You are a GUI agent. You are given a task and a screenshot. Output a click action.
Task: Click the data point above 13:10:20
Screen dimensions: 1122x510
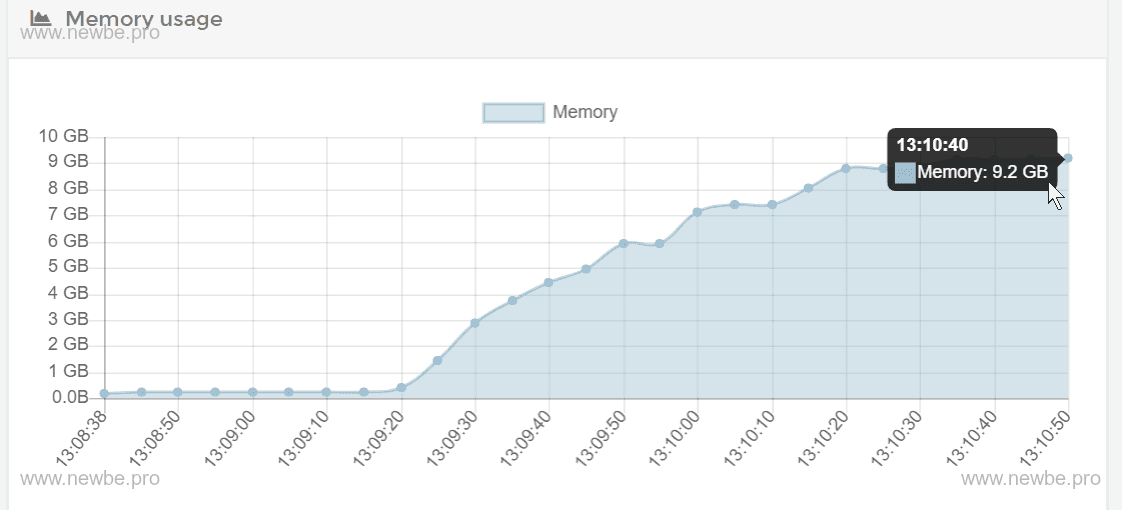[846, 168]
